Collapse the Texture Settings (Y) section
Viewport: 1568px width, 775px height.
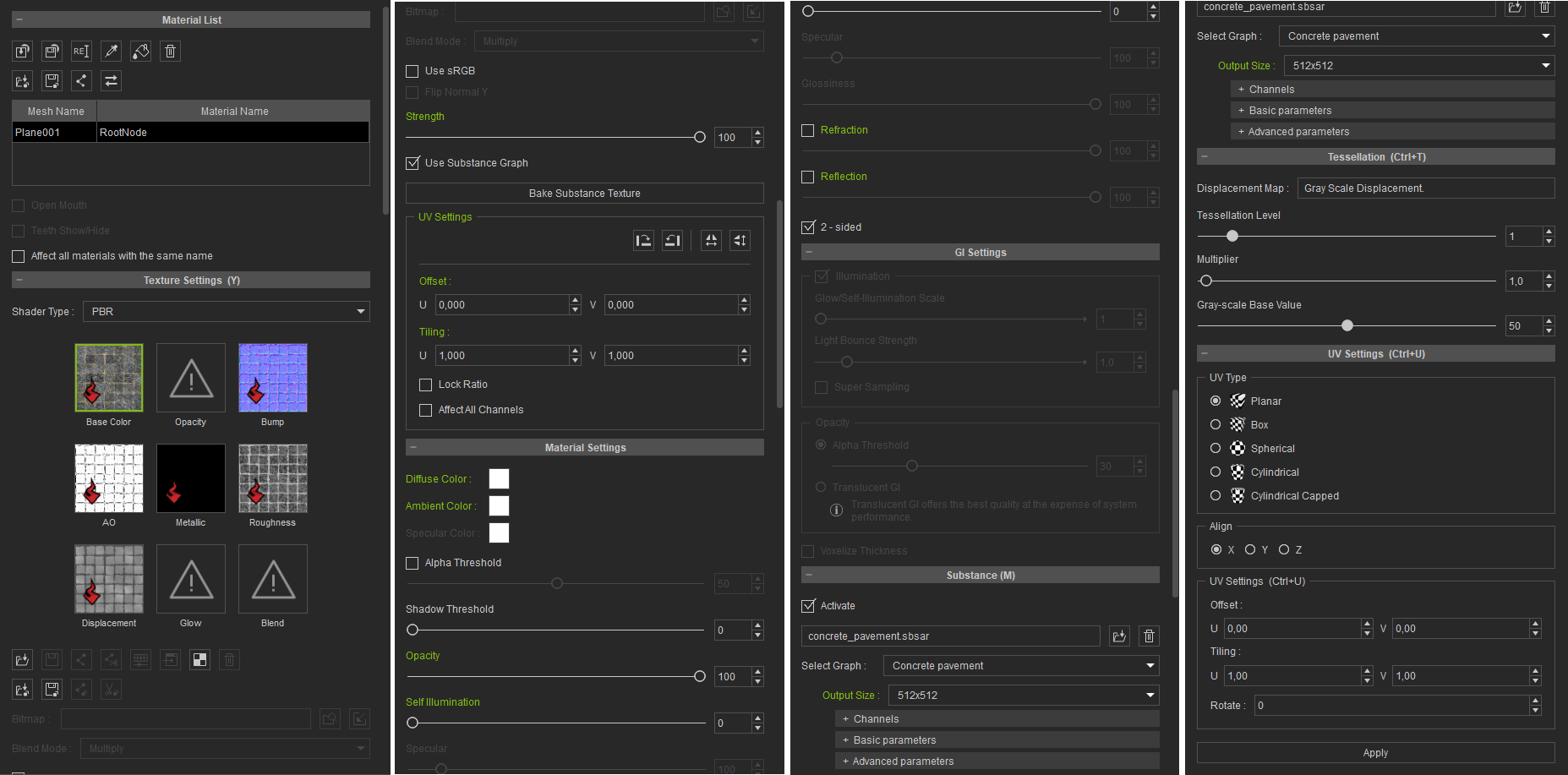tap(191, 280)
